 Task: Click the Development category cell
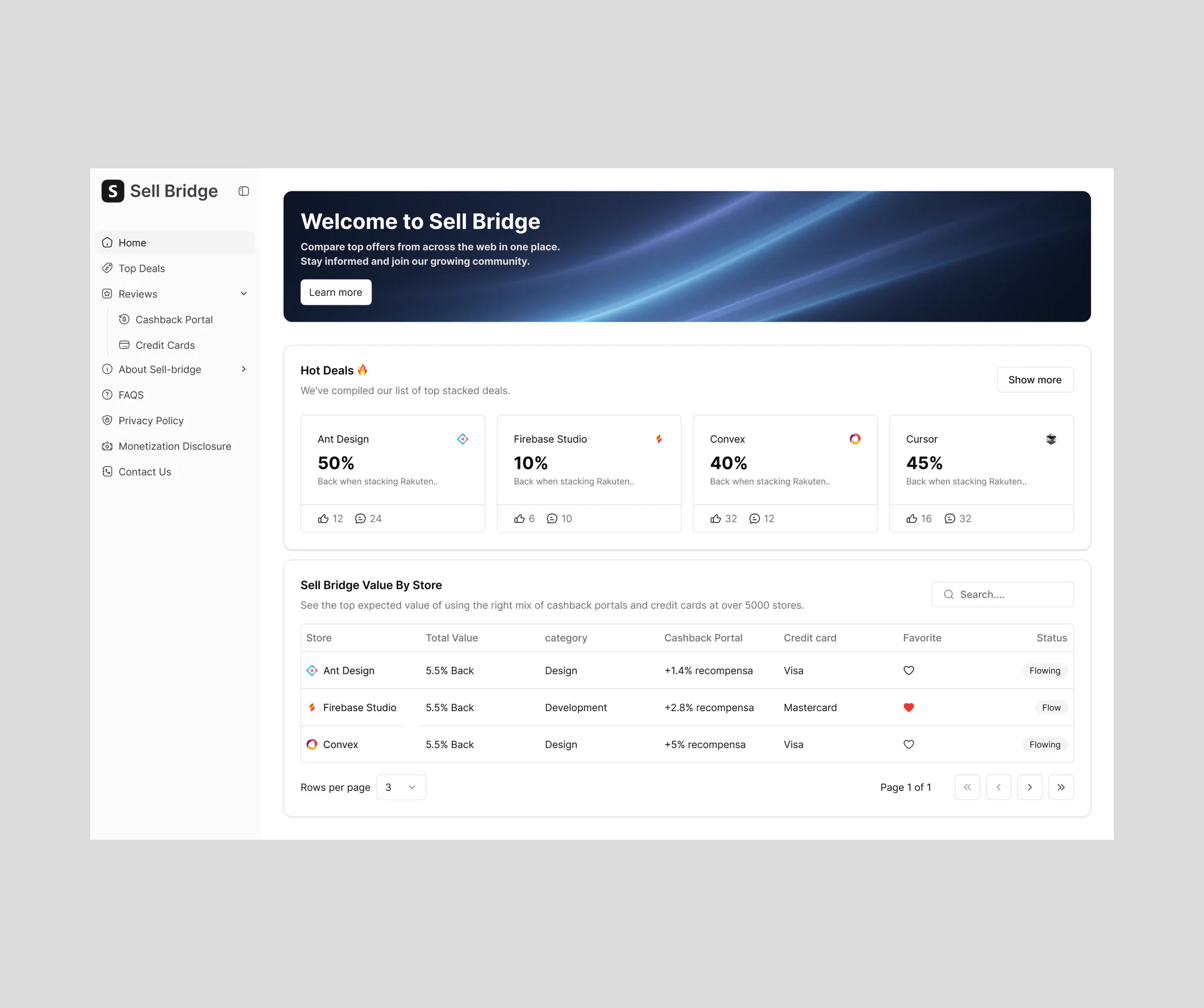click(576, 707)
